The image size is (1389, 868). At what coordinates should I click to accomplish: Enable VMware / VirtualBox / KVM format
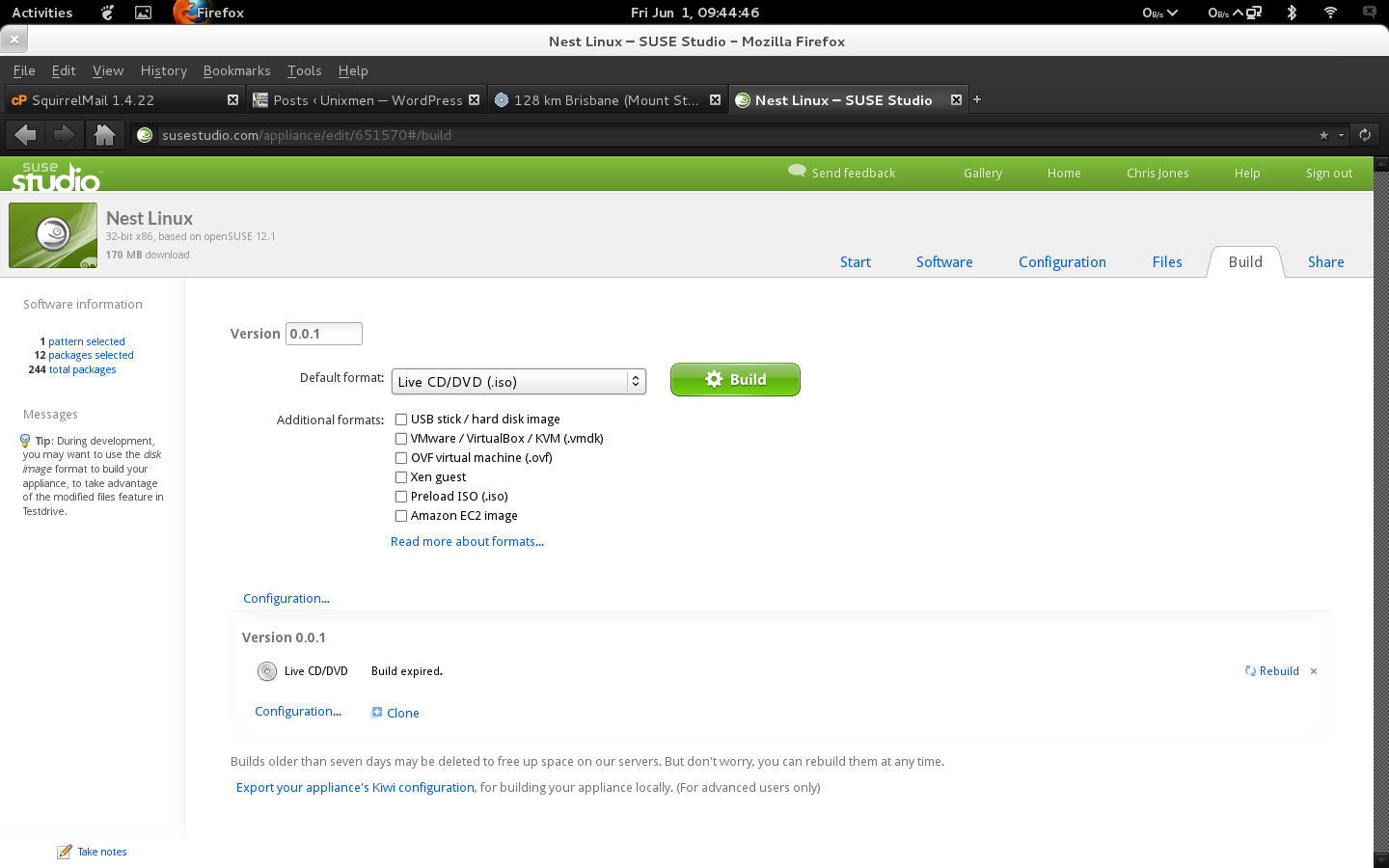pos(401,439)
